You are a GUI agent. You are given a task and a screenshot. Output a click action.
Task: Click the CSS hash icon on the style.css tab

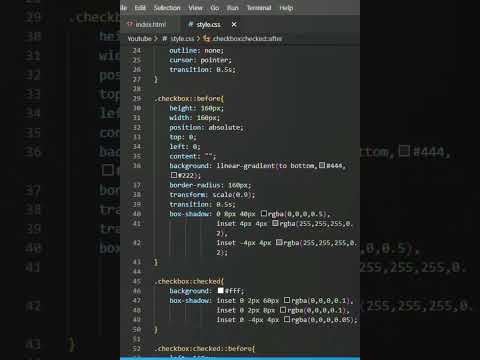tap(191, 24)
